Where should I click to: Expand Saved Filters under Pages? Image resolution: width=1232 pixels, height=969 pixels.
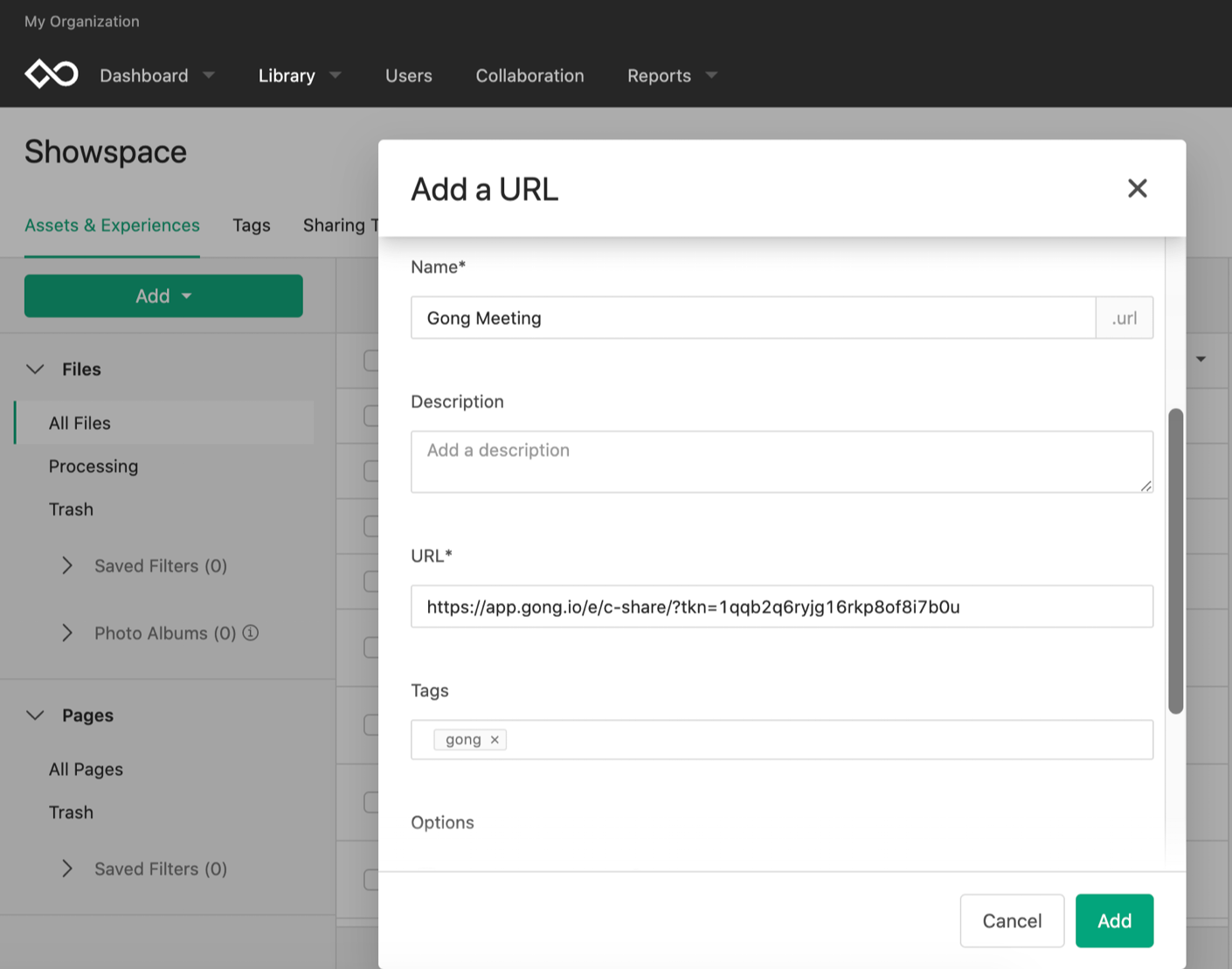click(67, 869)
